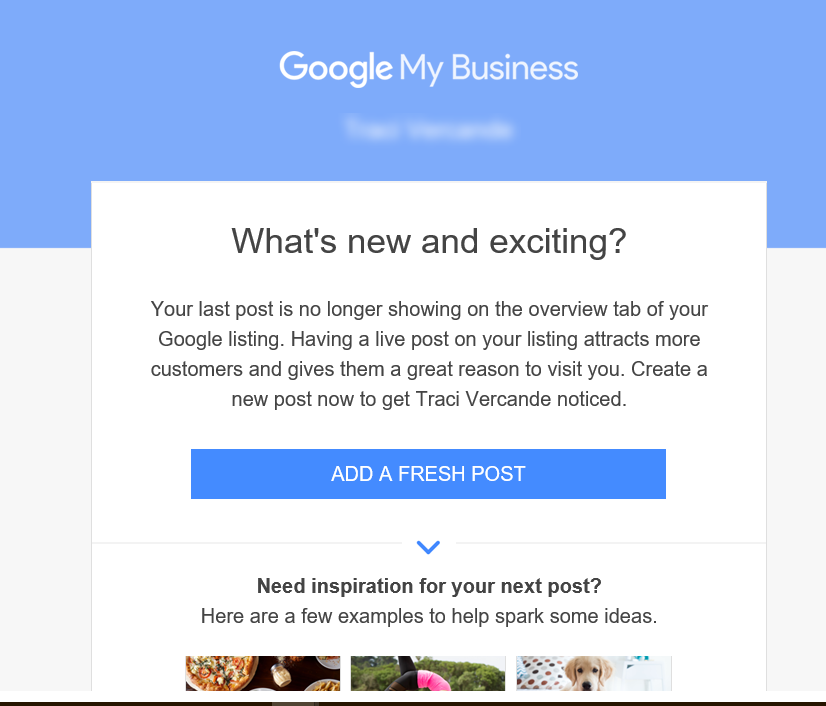
Task: Click the blue downward chevron divider icon
Action: pos(428,547)
